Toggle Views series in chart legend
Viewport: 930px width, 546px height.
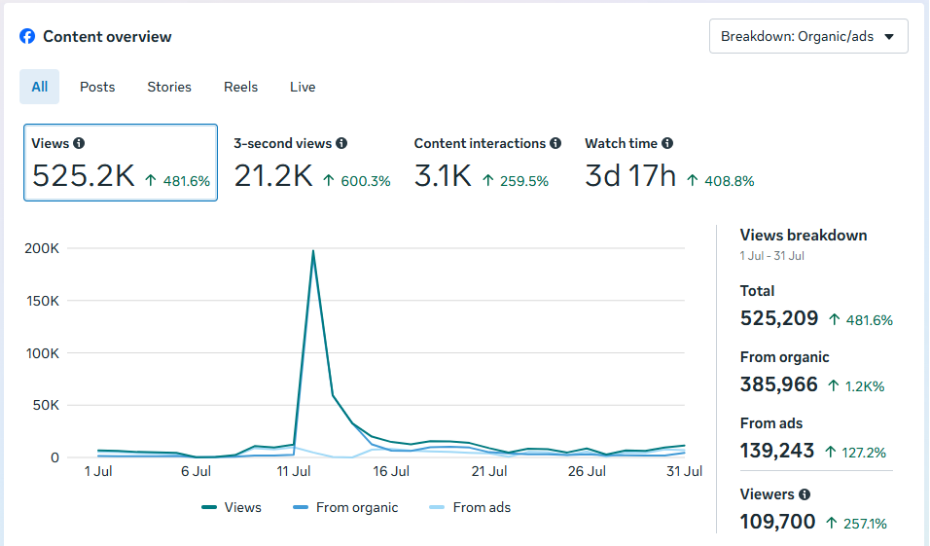point(231,507)
